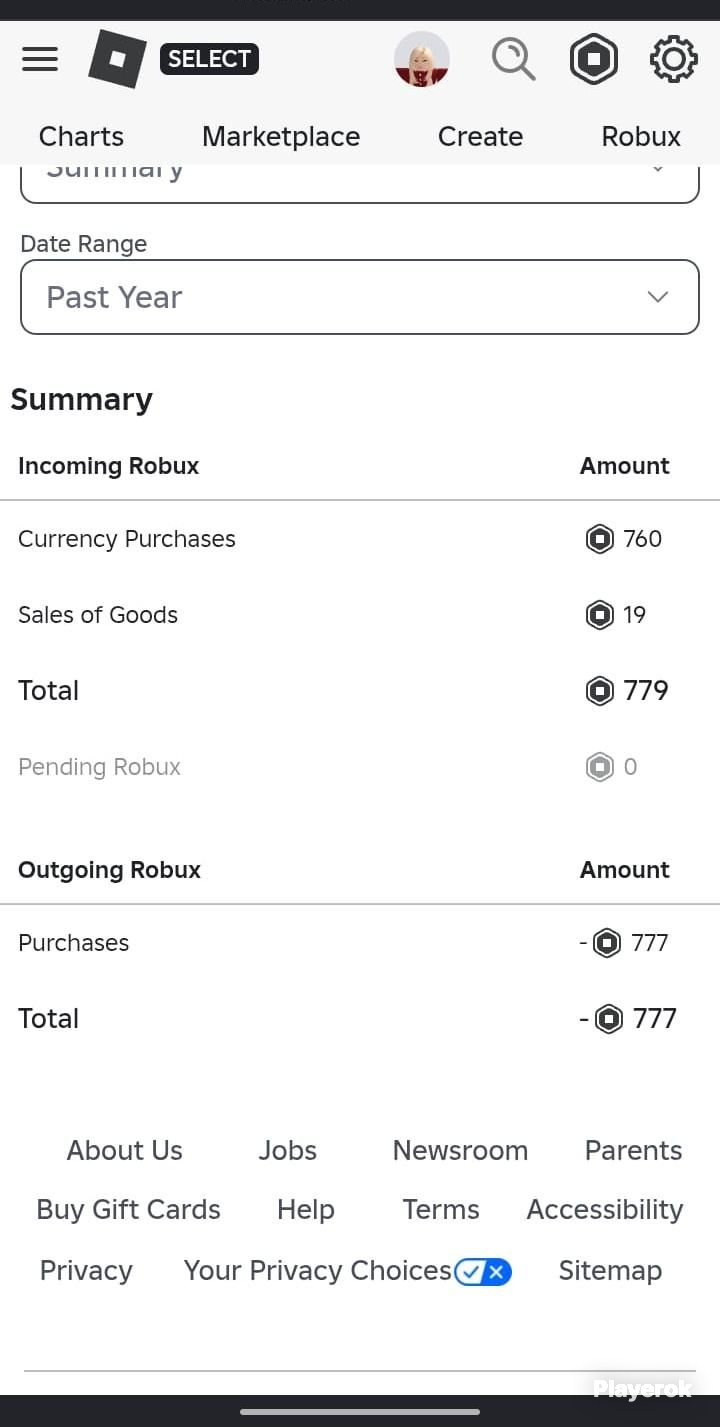Image resolution: width=720 pixels, height=1427 pixels.
Task: Toggle Your Privacy Choices check icon
Action: 483,1271
